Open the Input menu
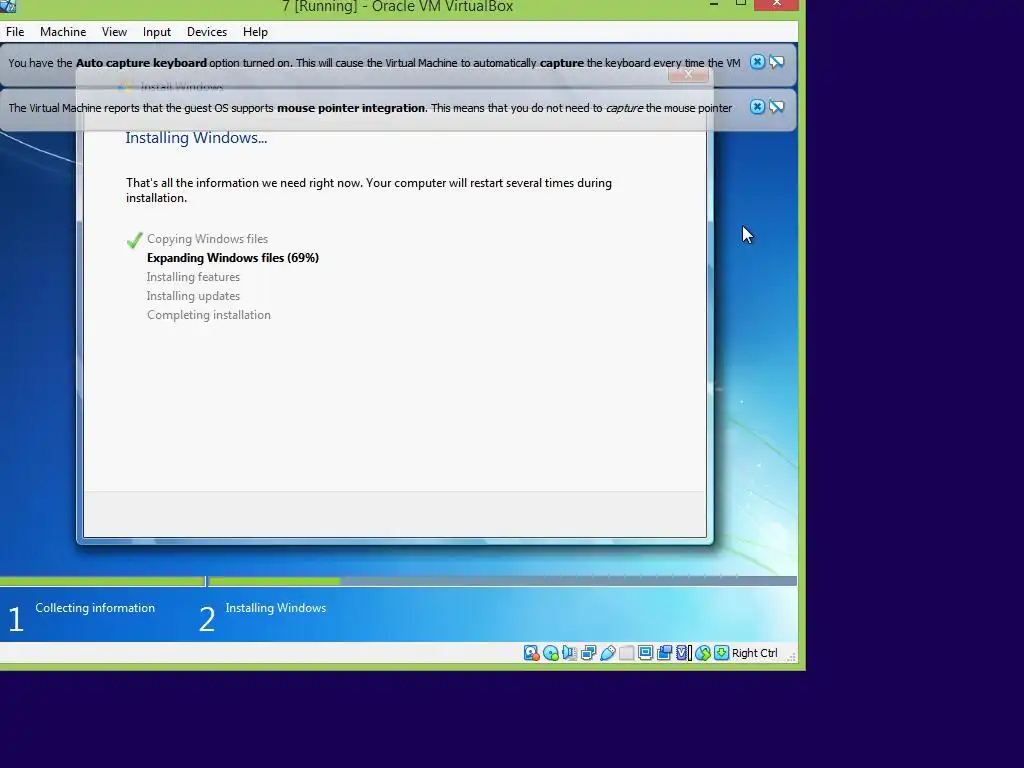Screen dimensions: 1024x768 click(x=157, y=32)
